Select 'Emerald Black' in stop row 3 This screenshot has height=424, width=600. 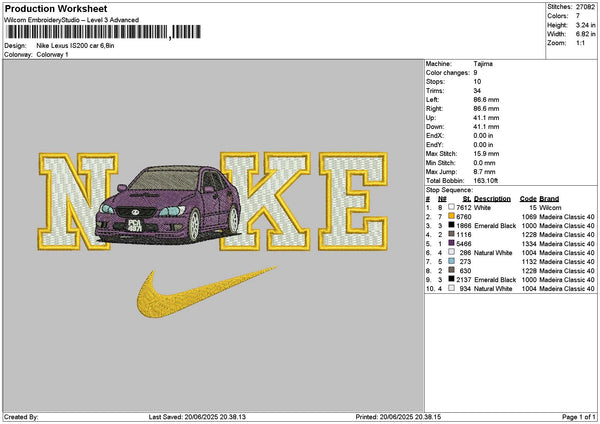pyautogui.click(x=495, y=225)
